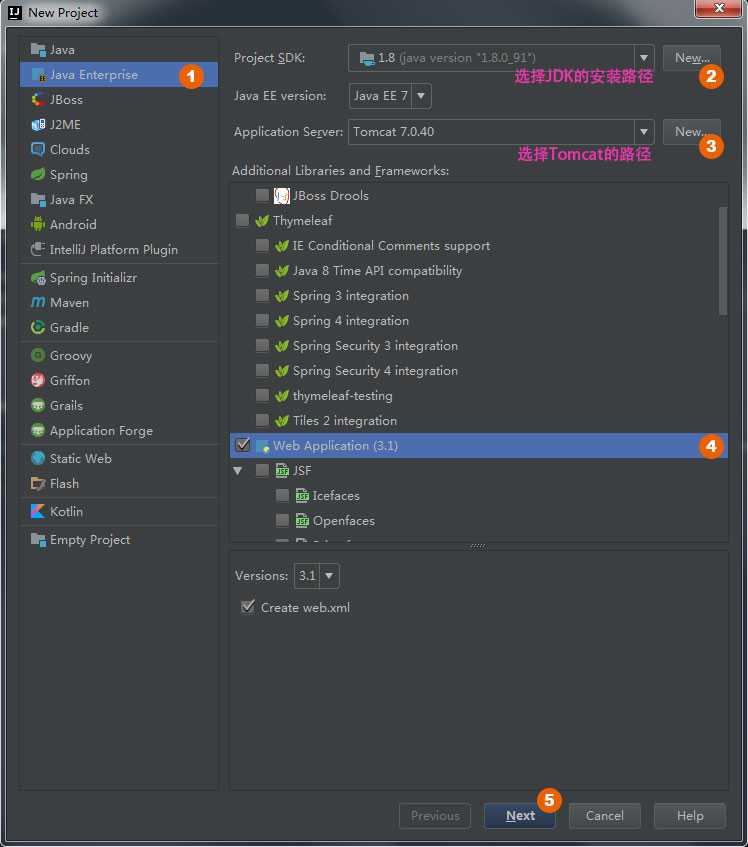
Task: Click the IntelliJ Platform Plugin icon
Action: 38,250
